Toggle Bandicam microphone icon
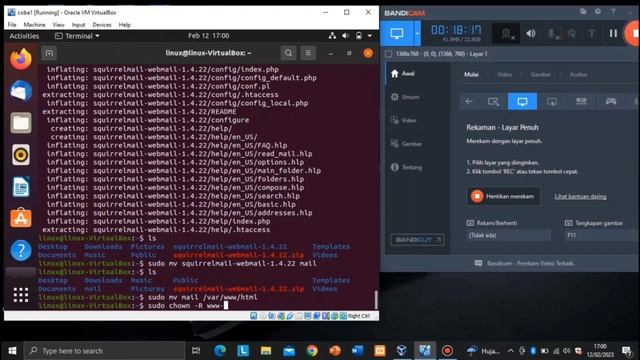Image resolution: width=640 pixels, height=360 pixels. point(553,34)
